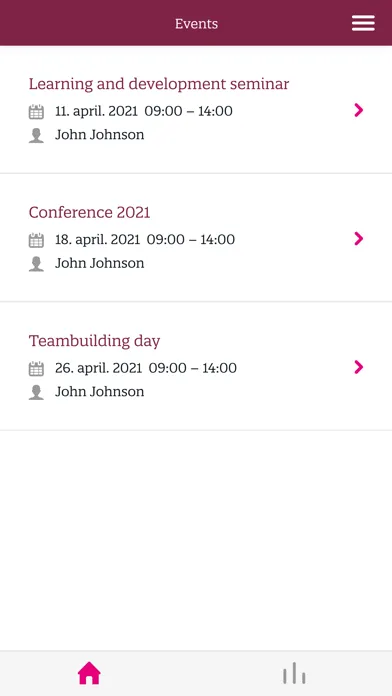Open the statistics bars icon tab

294,673
